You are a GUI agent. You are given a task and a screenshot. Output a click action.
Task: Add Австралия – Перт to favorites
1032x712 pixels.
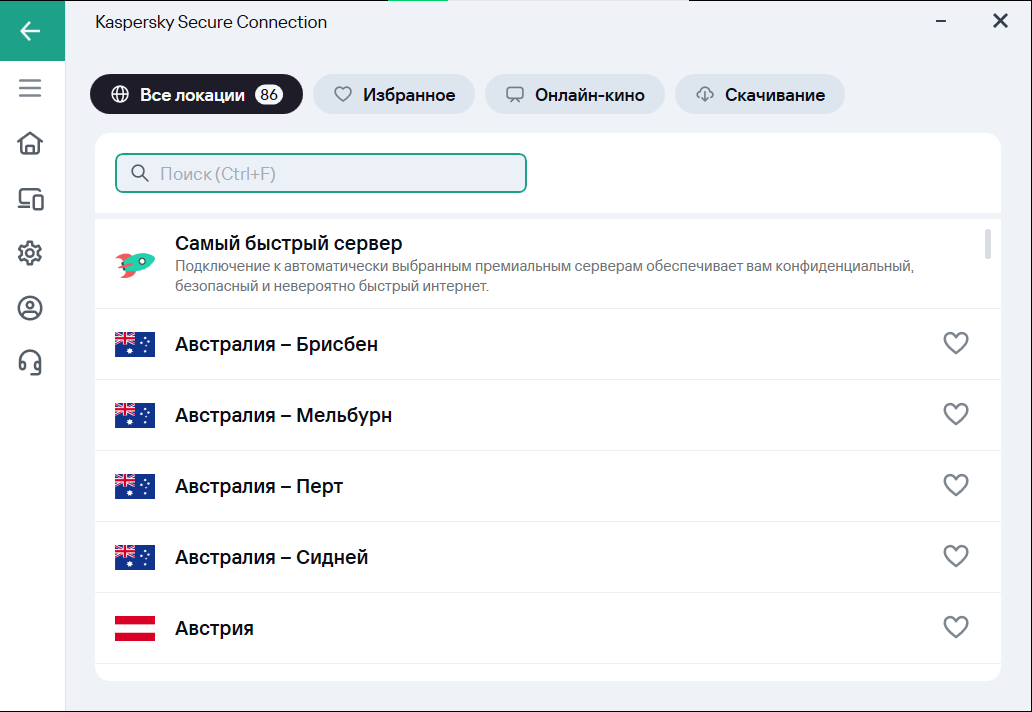coord(956,485)
